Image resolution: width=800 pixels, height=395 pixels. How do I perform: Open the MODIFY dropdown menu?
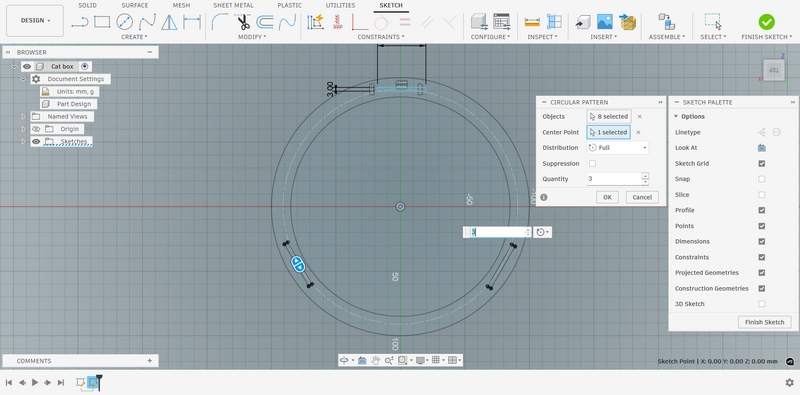click(252, 37)
